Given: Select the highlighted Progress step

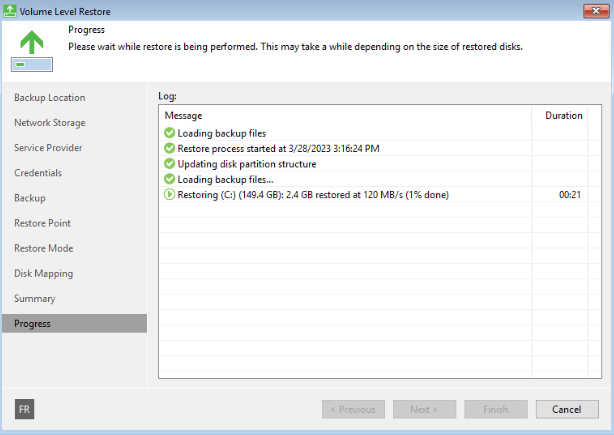Looking at the screenshot, I should point(74,323).
